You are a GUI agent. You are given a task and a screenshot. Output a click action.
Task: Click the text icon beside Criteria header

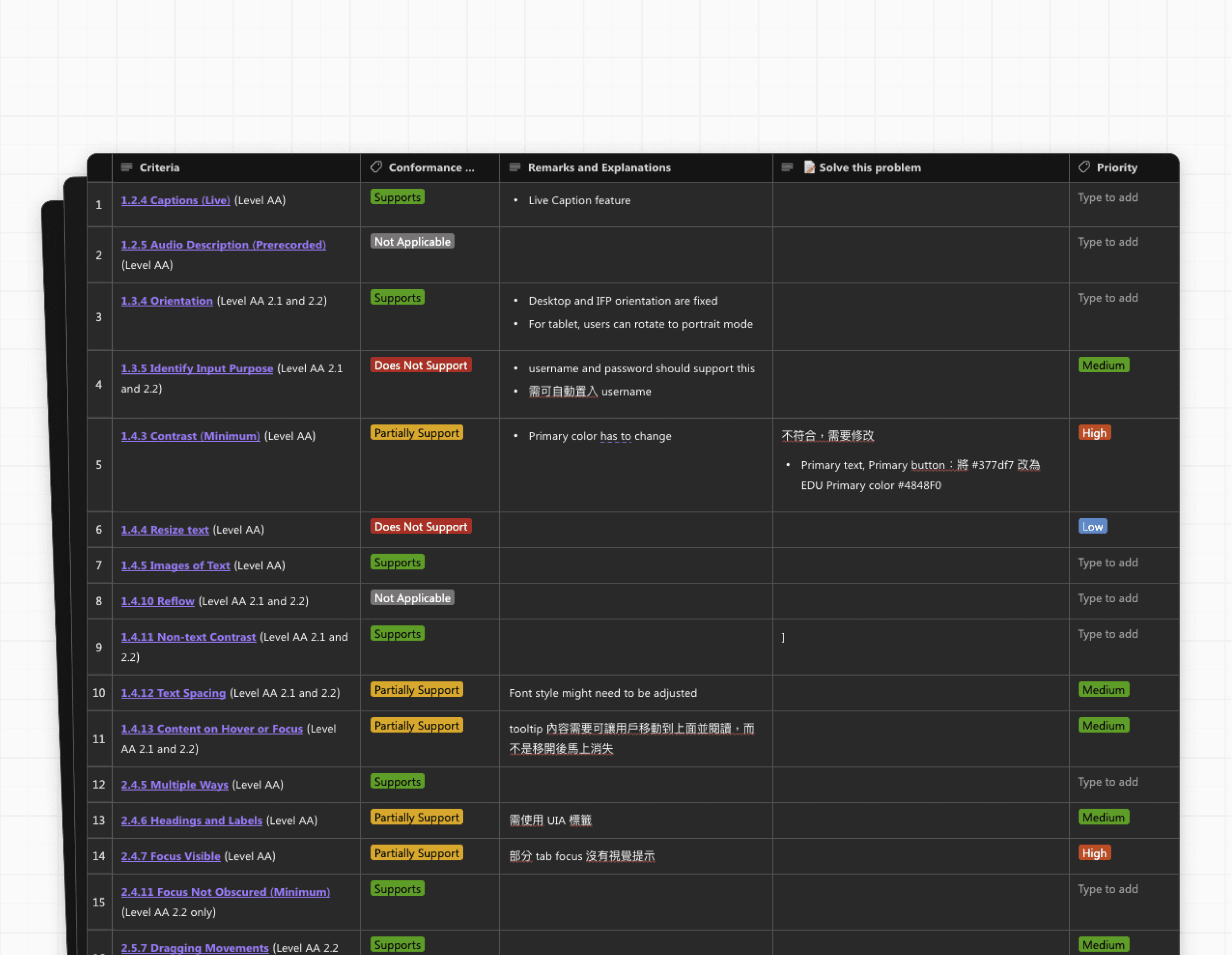pos(126,167)
